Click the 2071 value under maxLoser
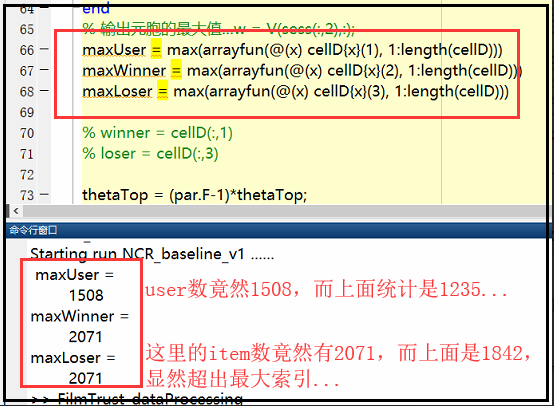 pos(86,378)
